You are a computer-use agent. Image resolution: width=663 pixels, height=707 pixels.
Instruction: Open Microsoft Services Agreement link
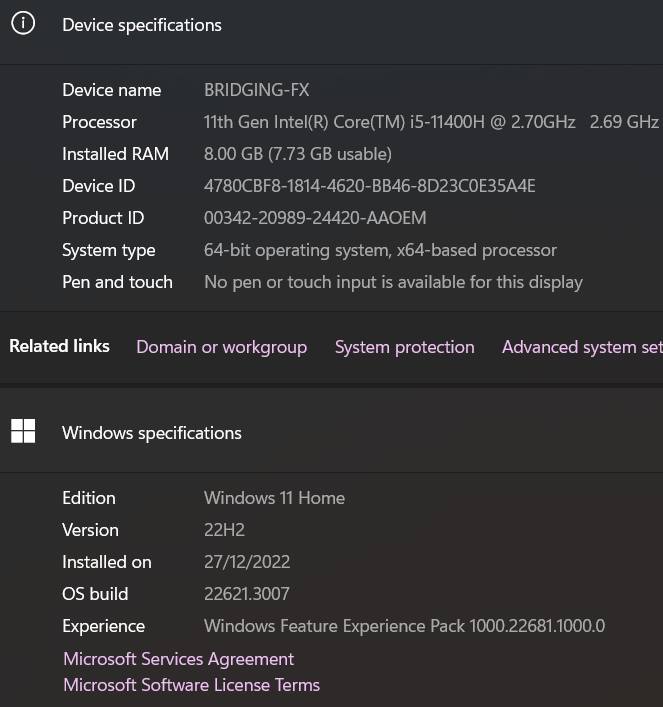click(x=179, y=659)
